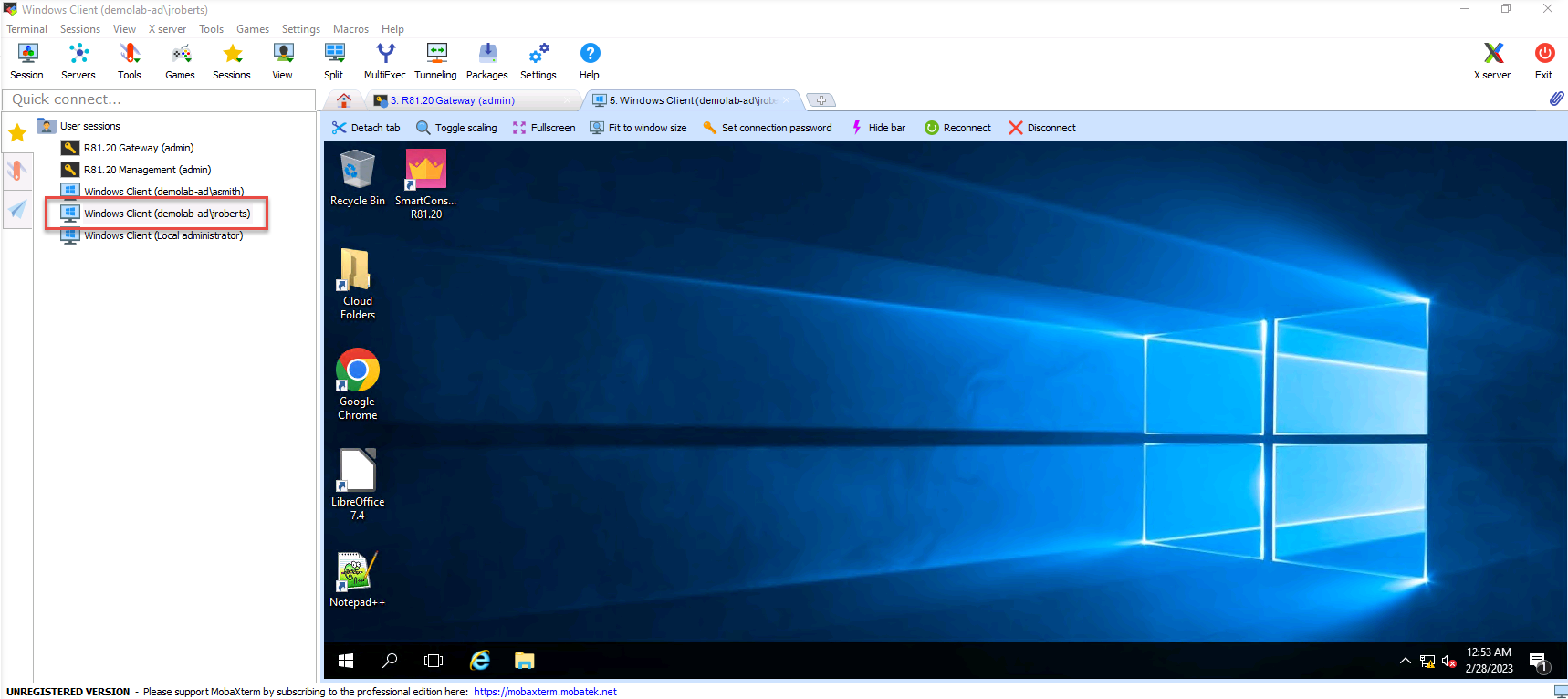
Task: Select the Windows Client (demolab-ad\jroberts) tab
Action: pos(692,100)
